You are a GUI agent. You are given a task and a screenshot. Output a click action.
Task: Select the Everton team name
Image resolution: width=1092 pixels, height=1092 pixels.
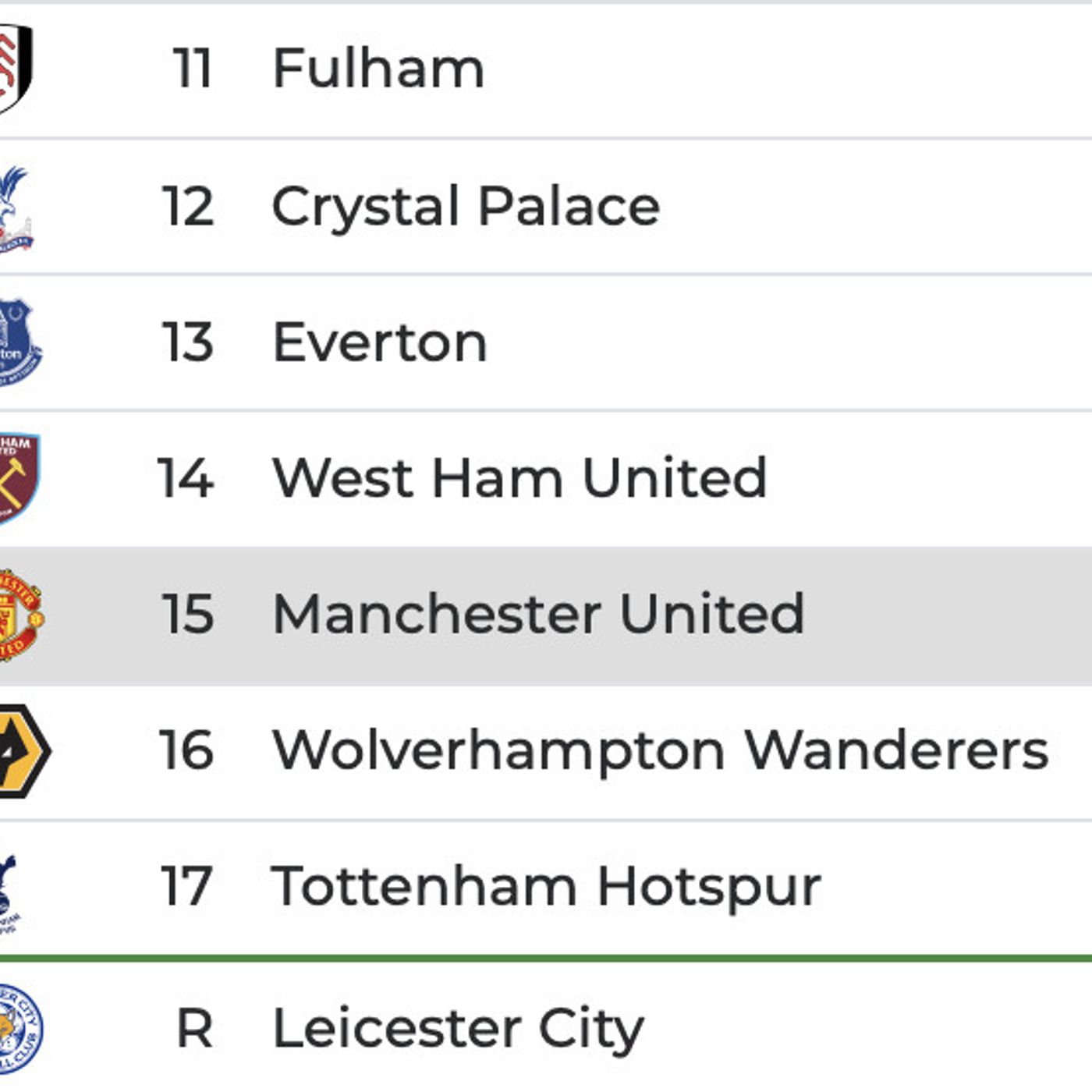tap(380, 342)
